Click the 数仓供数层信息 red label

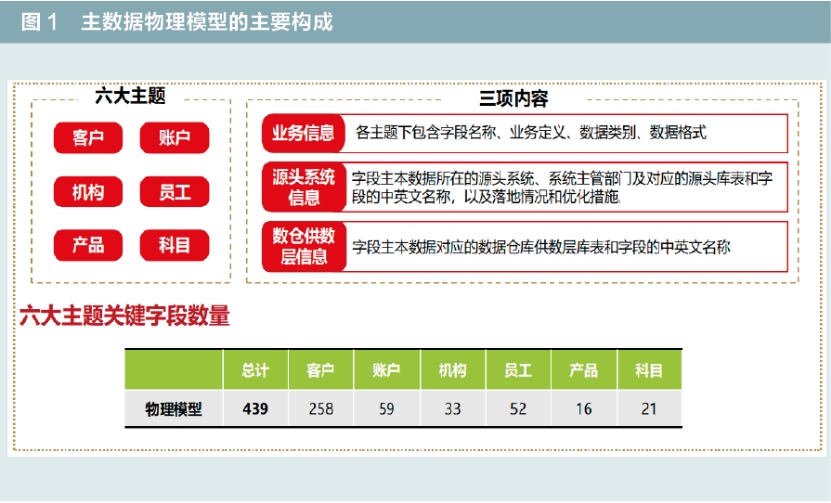(x=304, y=247)
